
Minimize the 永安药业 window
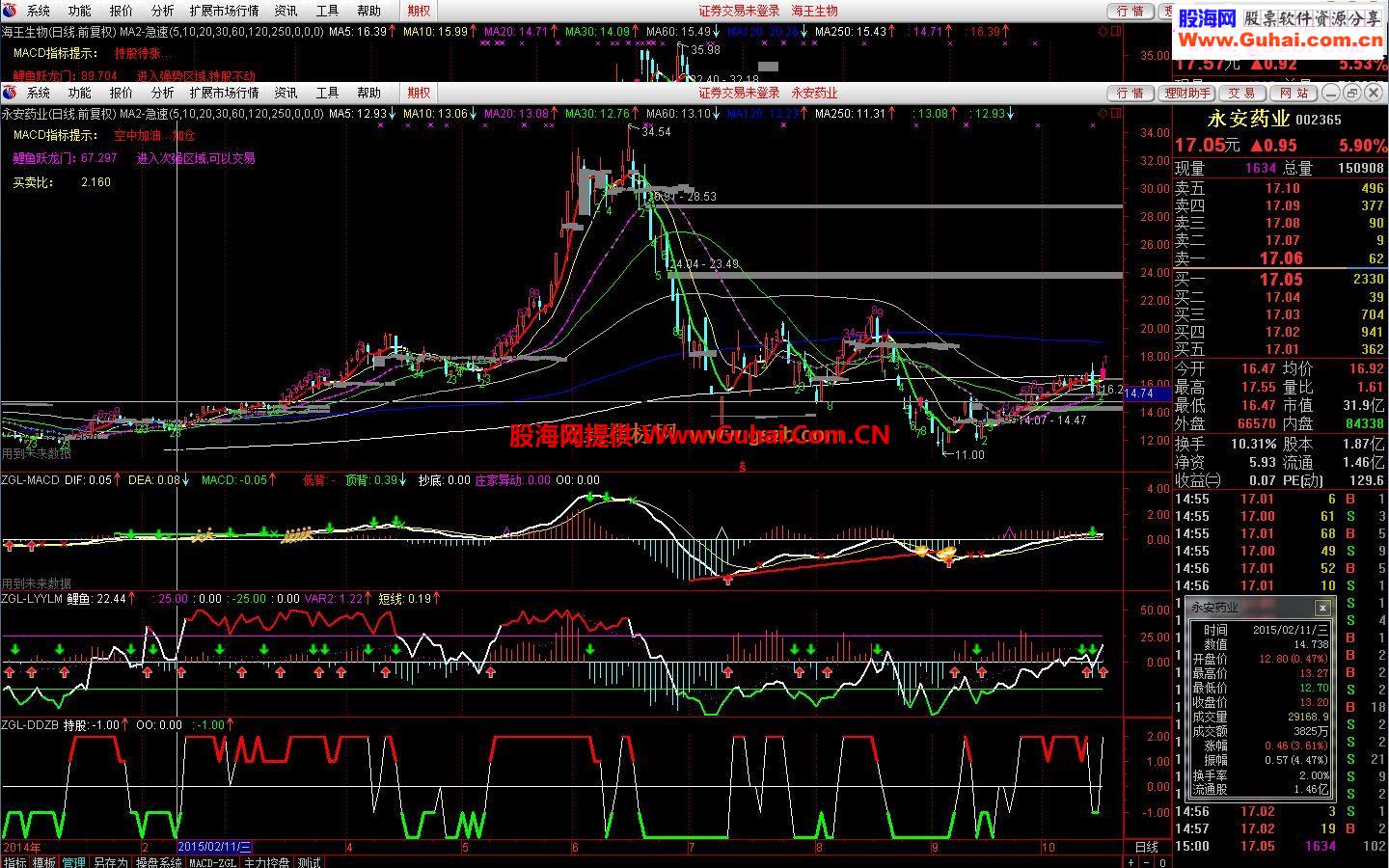1331,93
